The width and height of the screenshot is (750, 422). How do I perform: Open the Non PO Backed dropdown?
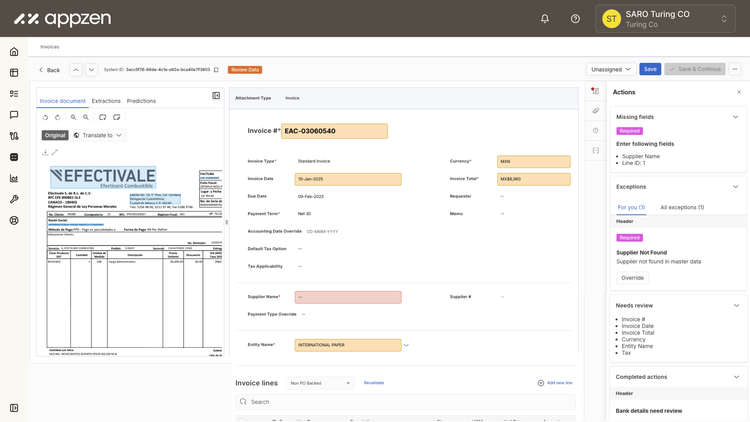click(x=321, y=383)
